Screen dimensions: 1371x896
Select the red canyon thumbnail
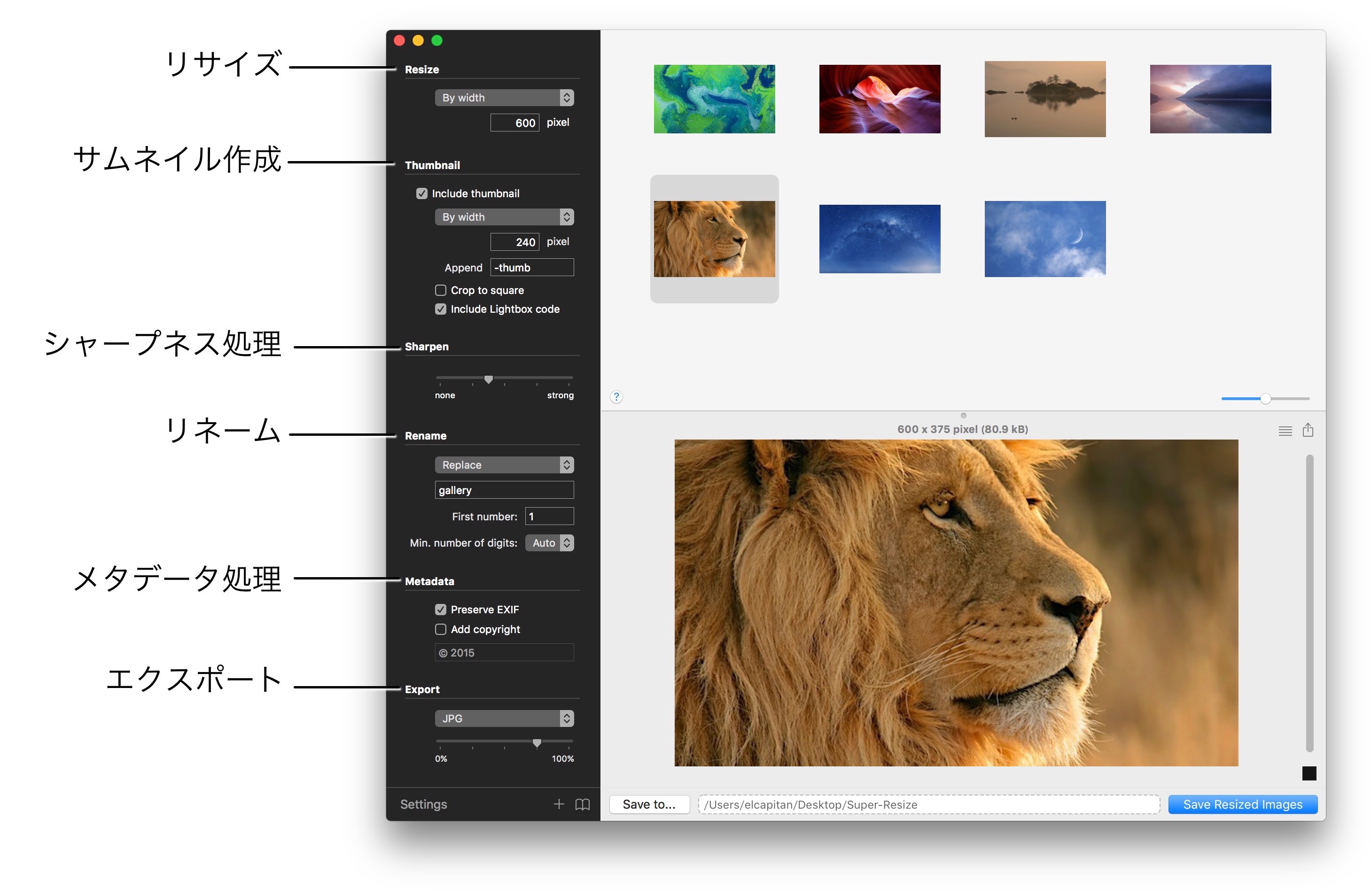click(879, 99)
